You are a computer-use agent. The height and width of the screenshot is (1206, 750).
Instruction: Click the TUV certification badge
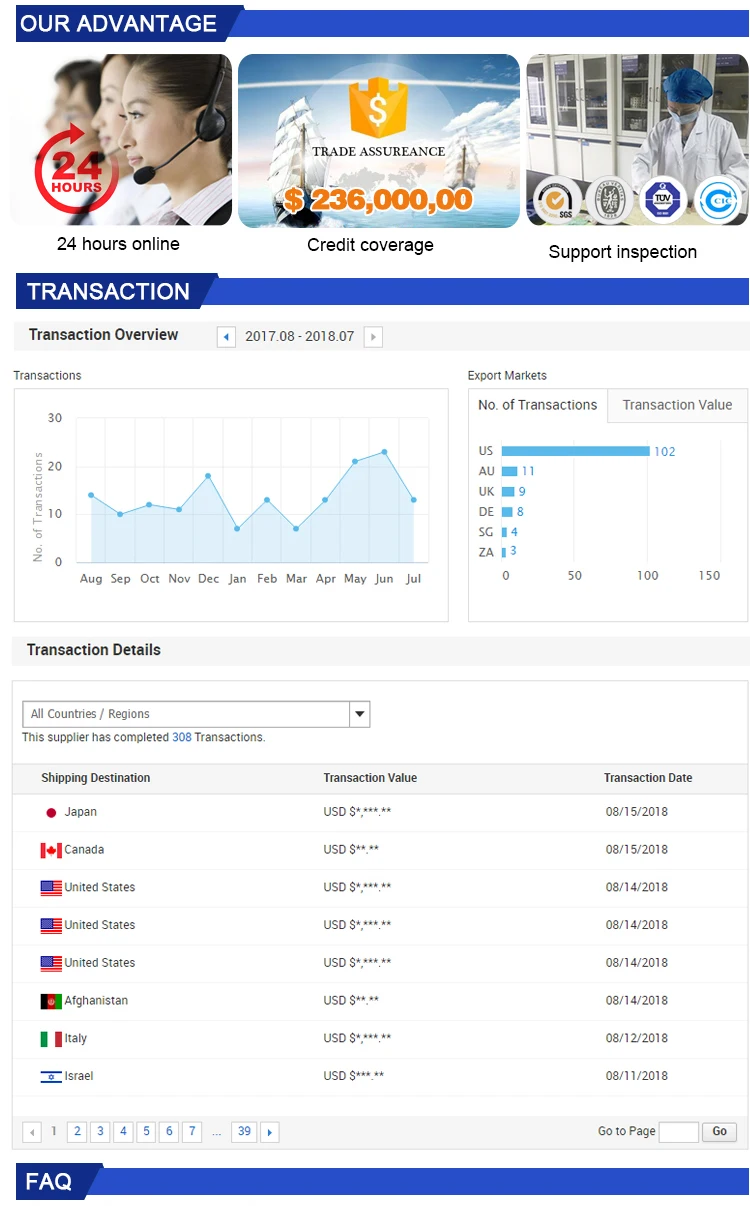(x=662, y=199)
